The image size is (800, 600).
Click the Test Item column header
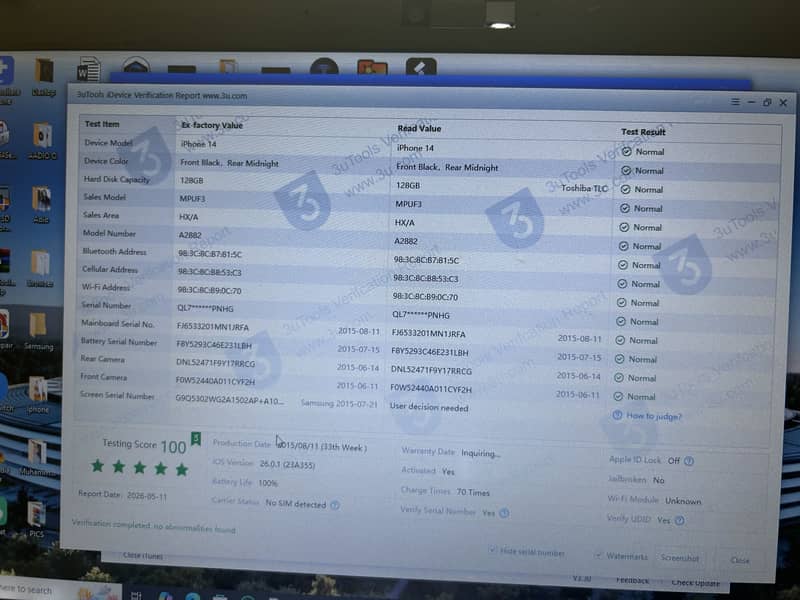[x=102, y=124]
